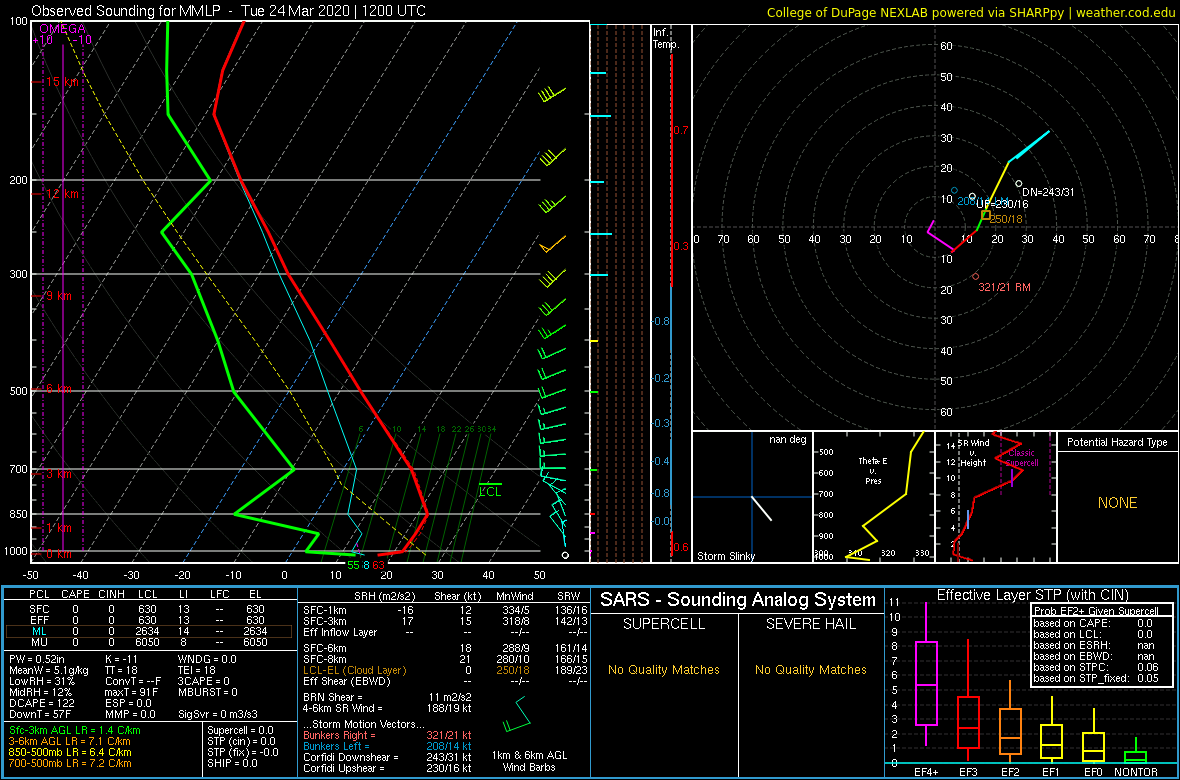Click 'No Quality Matches' under SUPERCELL
This screenshot has height=780, width=1180.
[664, 669]
